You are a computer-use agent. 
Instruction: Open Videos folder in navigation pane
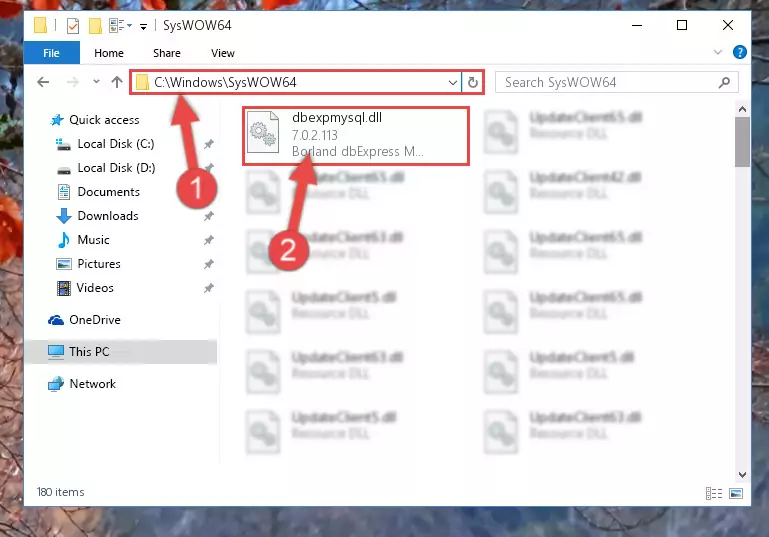point(95,288)
